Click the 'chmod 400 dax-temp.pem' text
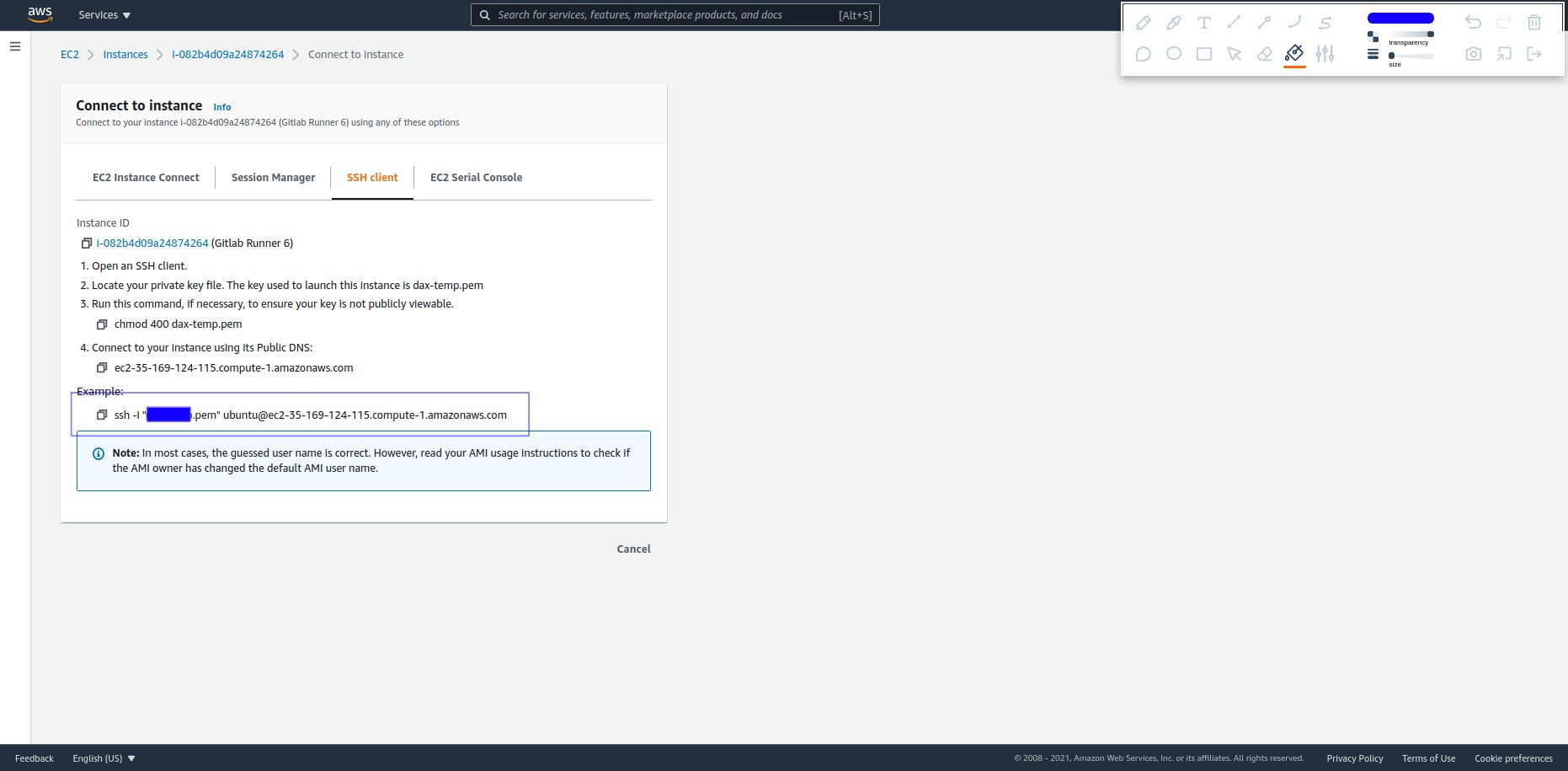This screenshot has height=771, width=1568. (x=179, y=324)
